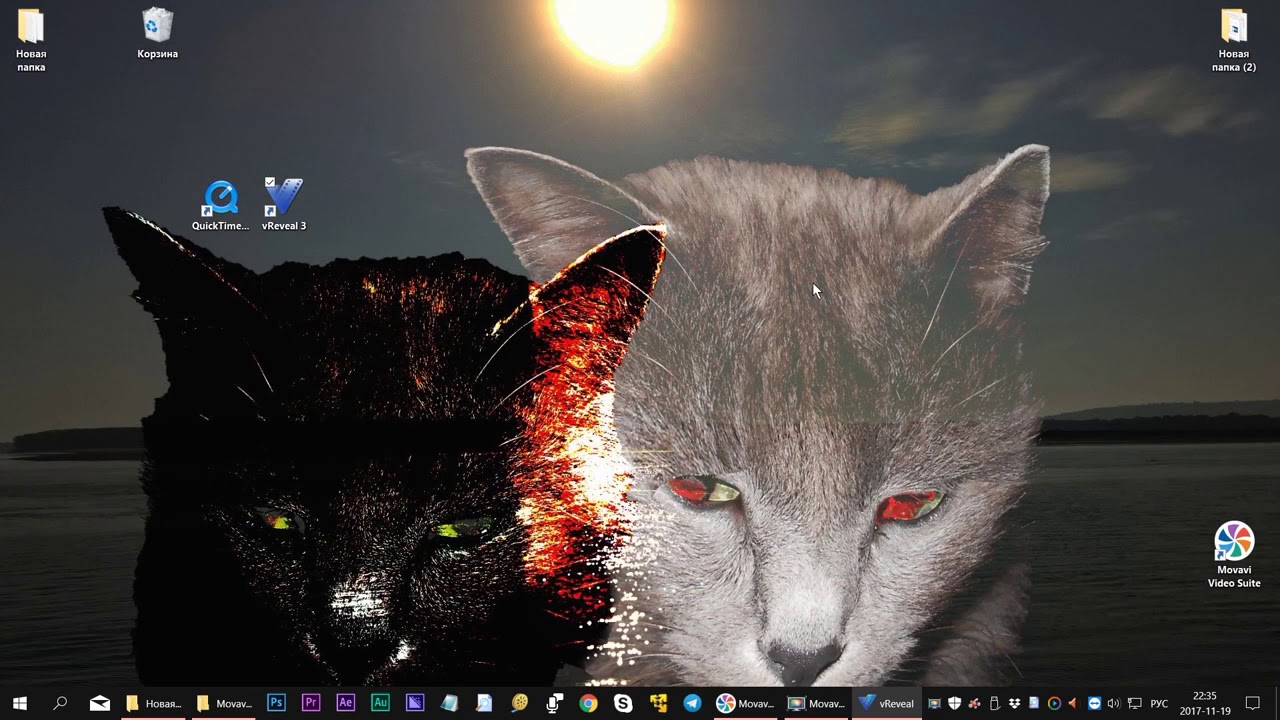The height and width of the screenshot is (720, 1280).
Task: Select the Movavi Video Suite desktop shortcut
Action: point(1234,555)
